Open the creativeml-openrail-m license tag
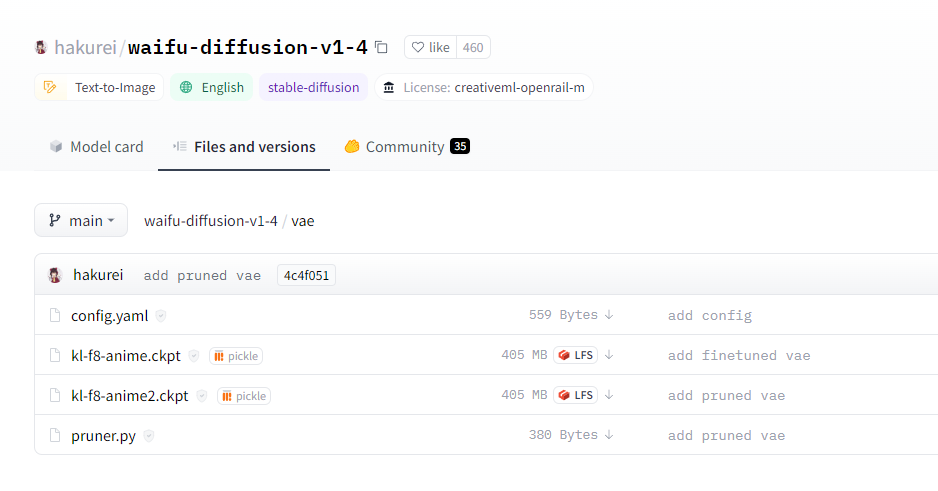The width and height of the screenshot is (938, 491). pyautogui.click(x=484, y=87)
